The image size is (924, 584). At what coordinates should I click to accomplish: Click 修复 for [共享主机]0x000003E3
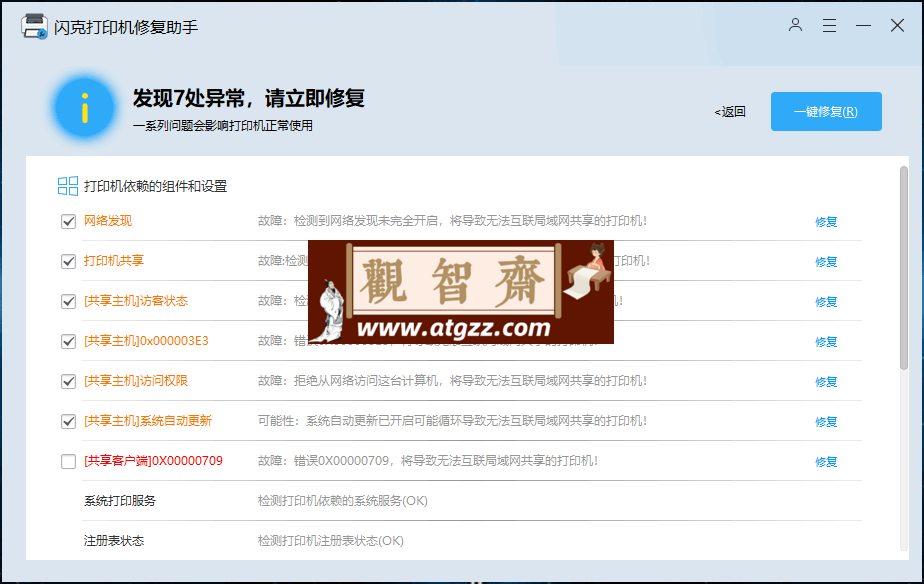(826, 342)
